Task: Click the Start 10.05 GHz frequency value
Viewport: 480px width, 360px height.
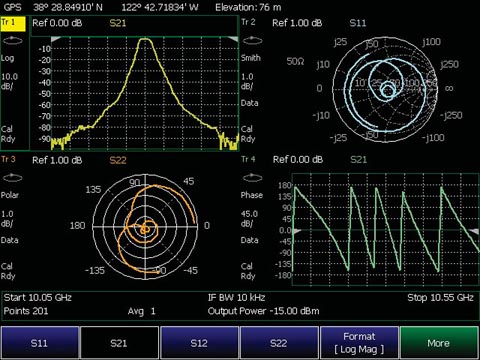Action: 38,297
